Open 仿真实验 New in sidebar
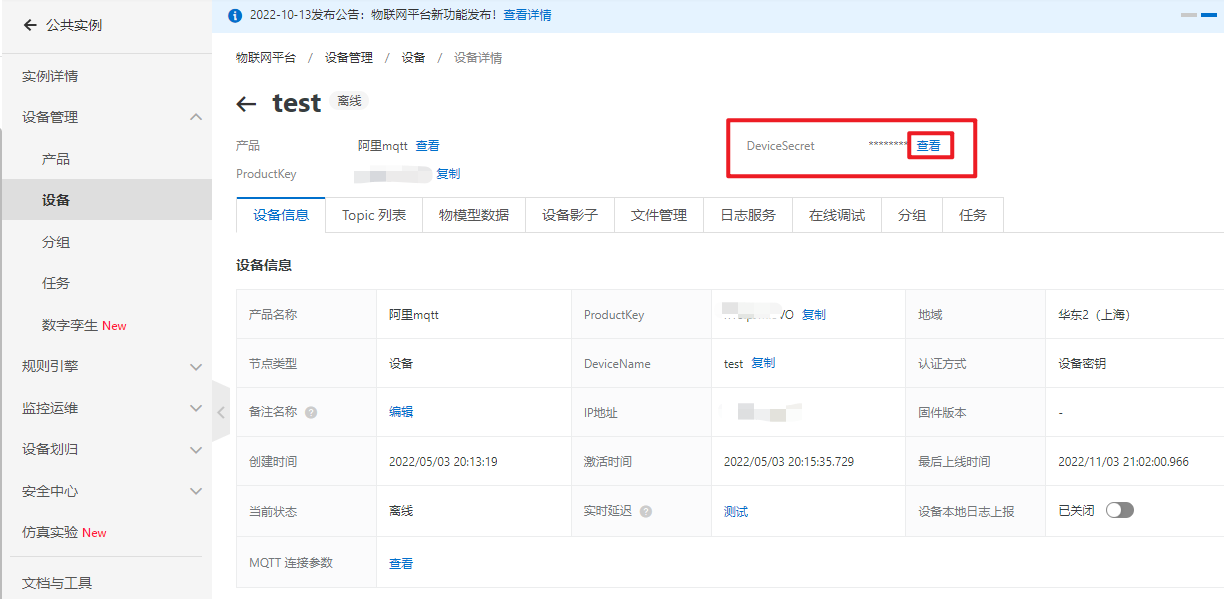 coord(64,532)
